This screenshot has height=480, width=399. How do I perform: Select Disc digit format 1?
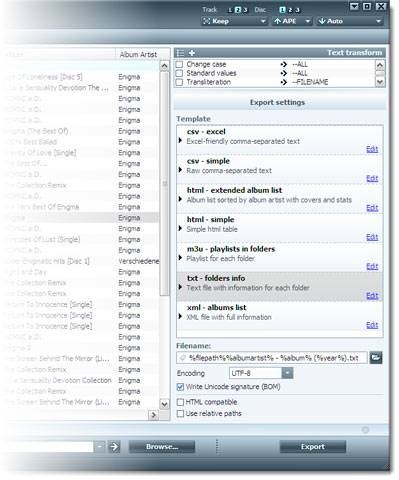tap(282, 10)
